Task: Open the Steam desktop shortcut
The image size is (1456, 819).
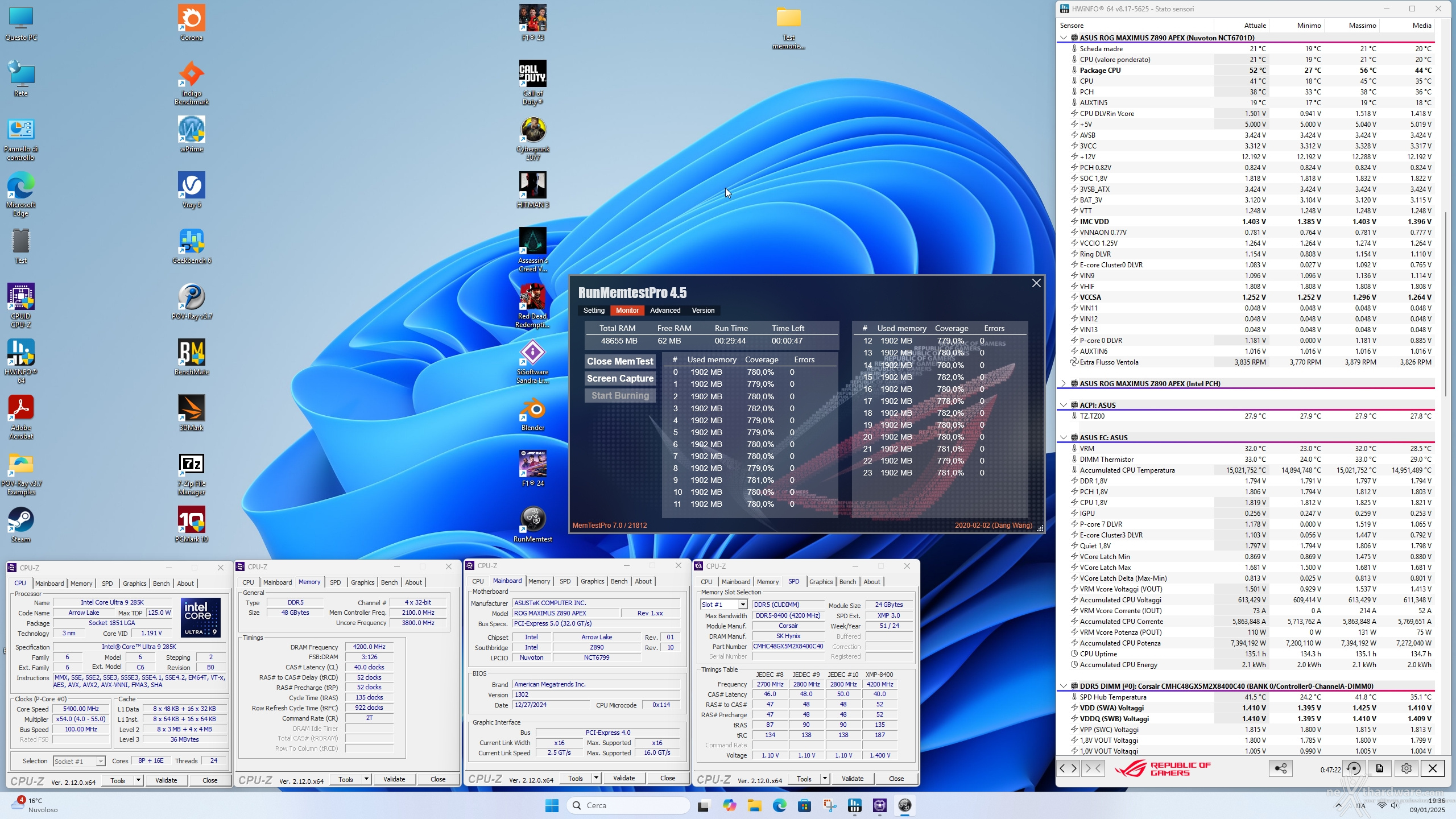Action: coord(21,524)
